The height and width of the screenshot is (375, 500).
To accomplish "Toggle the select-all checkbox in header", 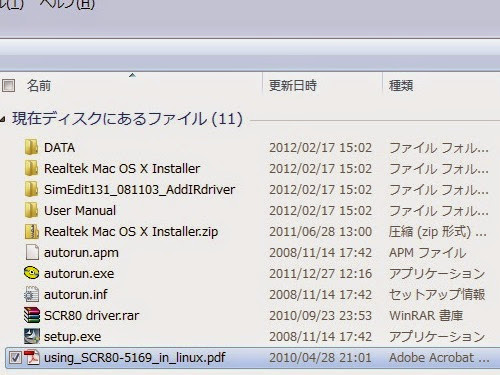I will coord(8,86).
